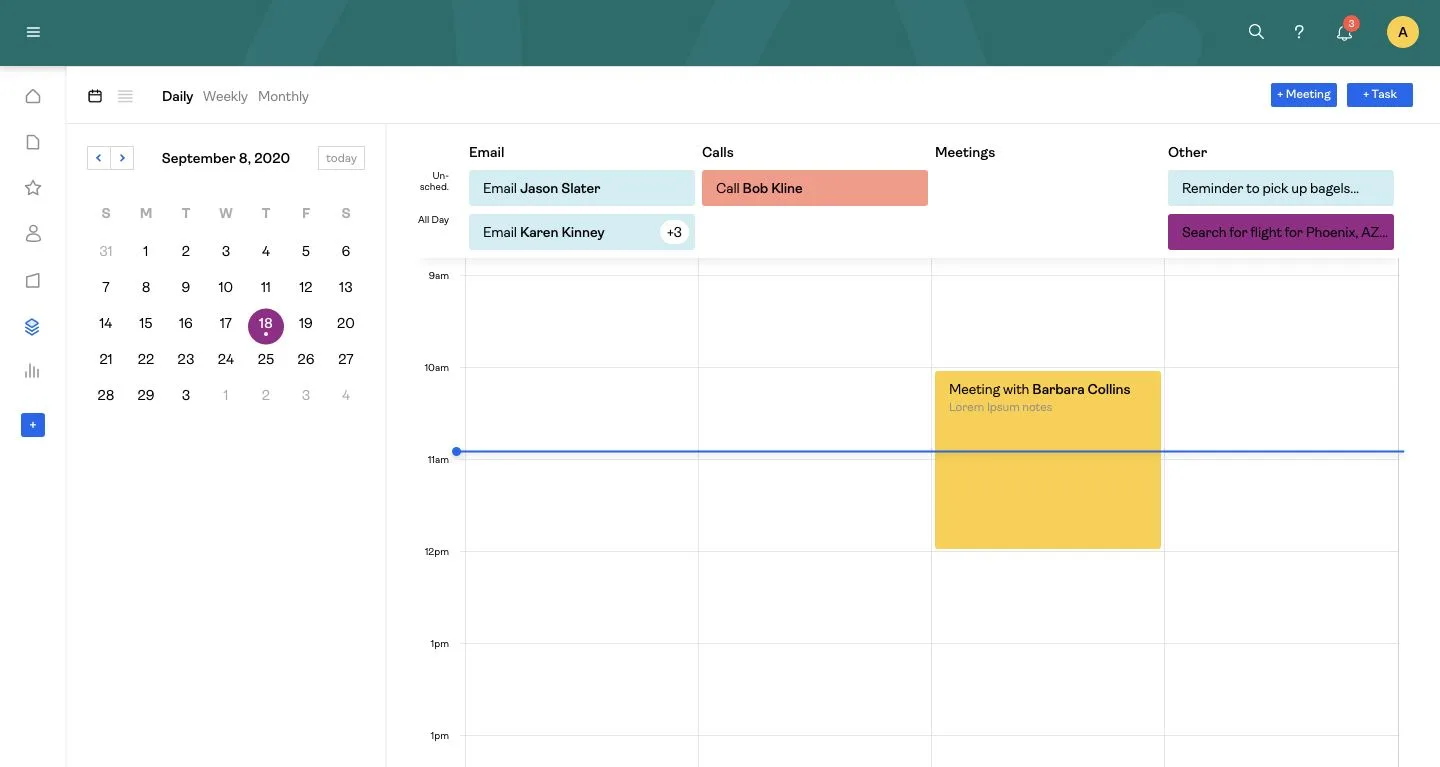This screenshot has height=767, width=1440.
Task: Switch calendar view using the list icon
Action: (125, 96)
